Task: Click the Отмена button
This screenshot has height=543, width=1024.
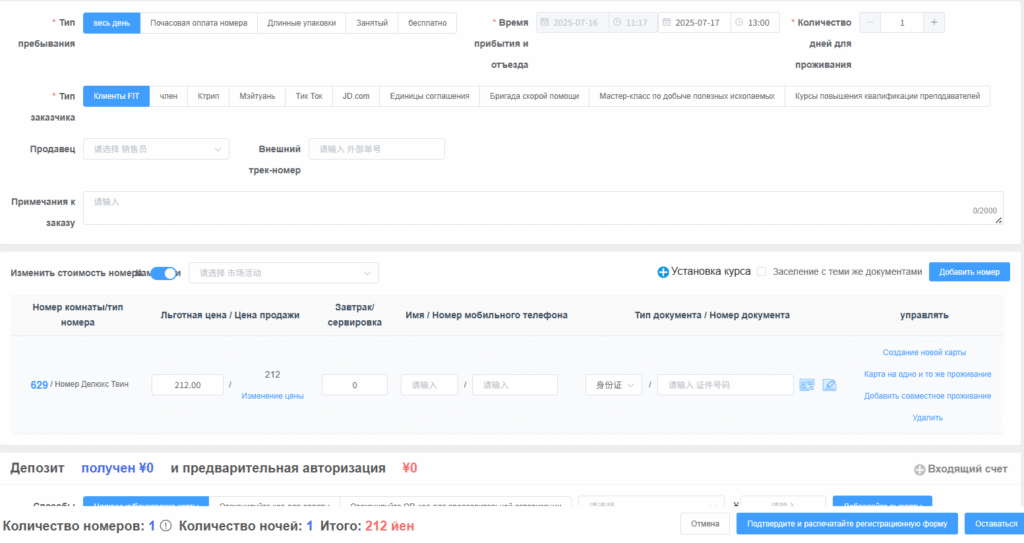Action: point(705,524)
